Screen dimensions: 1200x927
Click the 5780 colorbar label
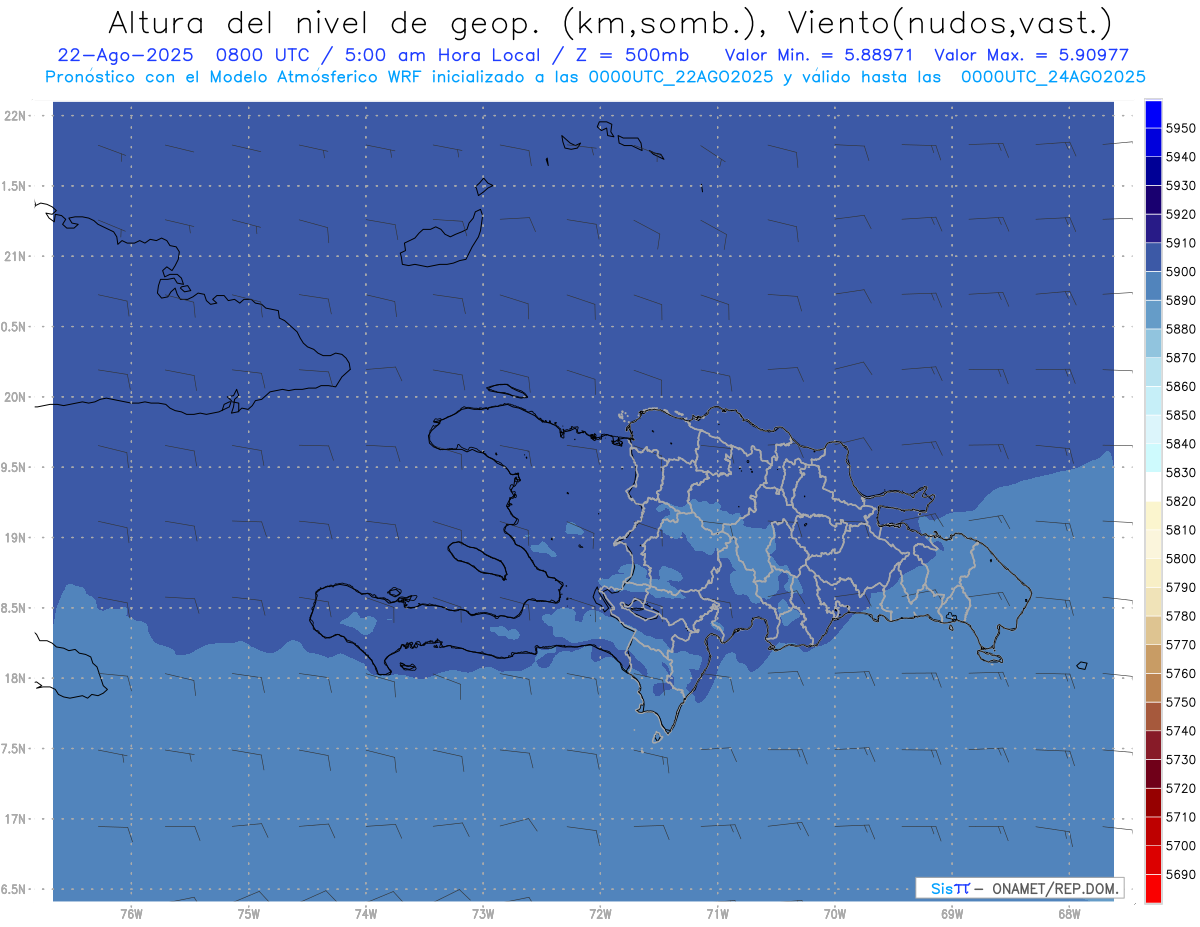pyautogui.click(x=1181, y=616)
